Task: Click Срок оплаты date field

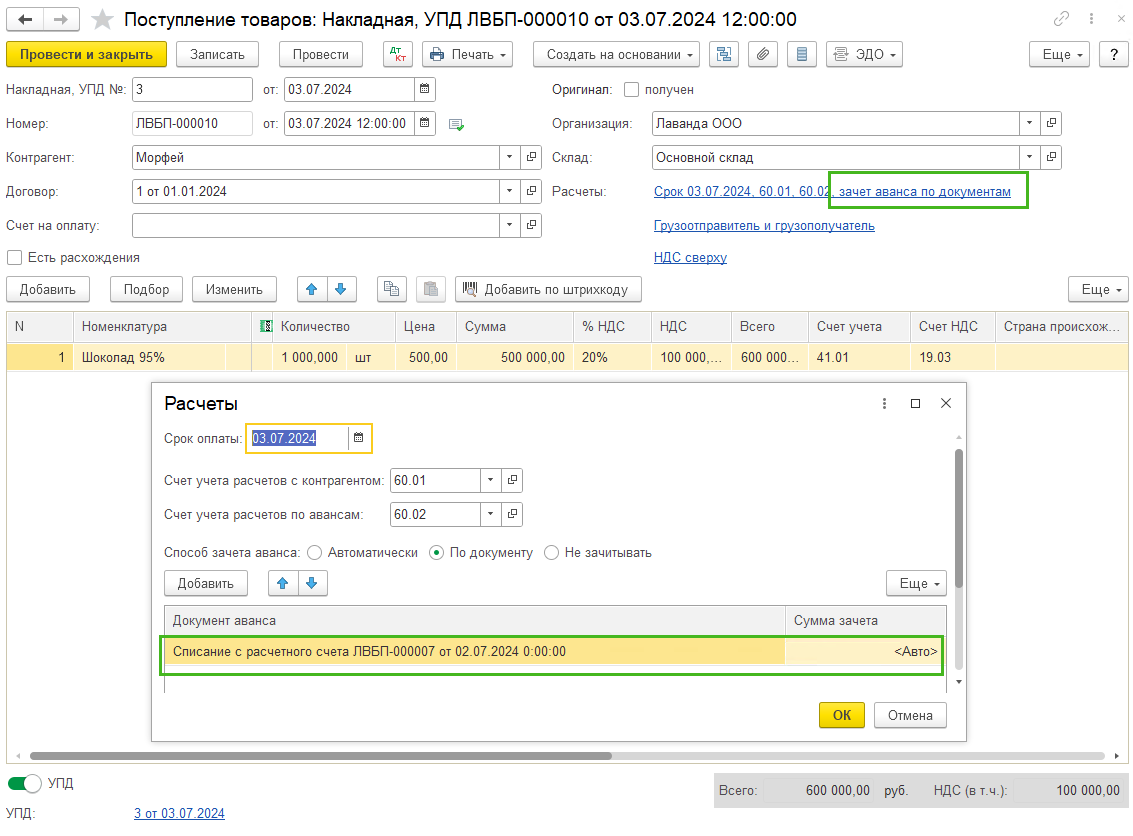Action: click(x=297, y=438)
